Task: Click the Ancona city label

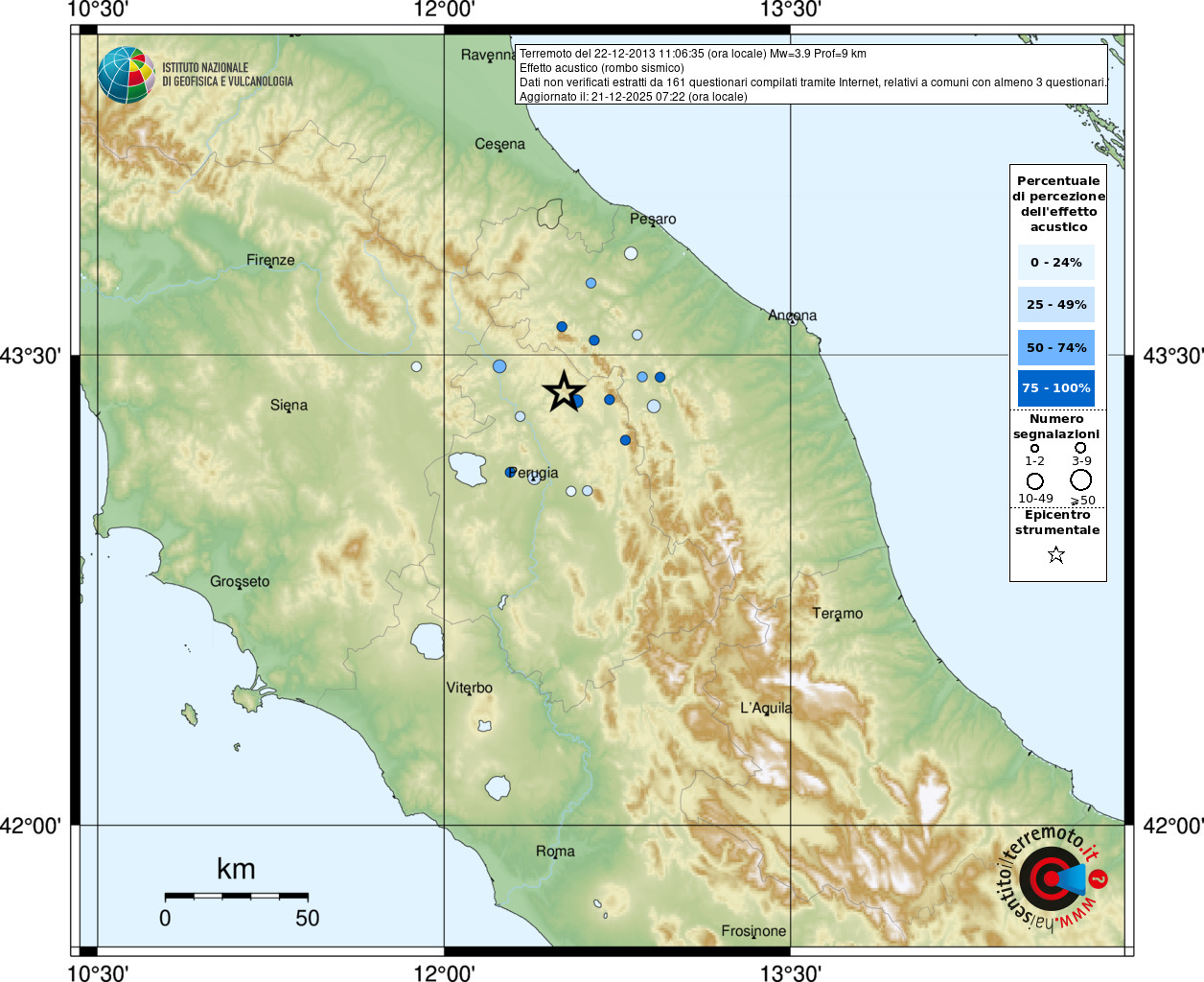Action: click(x=793, y=315)
